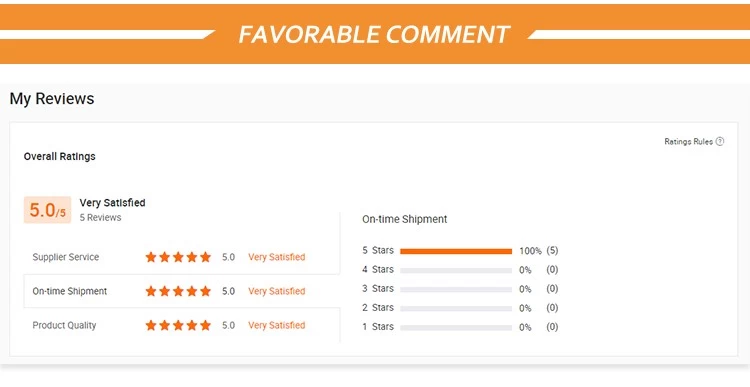
Task: Click Very Satisfied next to Supplier Service
Action: click(x=276, y=257)
